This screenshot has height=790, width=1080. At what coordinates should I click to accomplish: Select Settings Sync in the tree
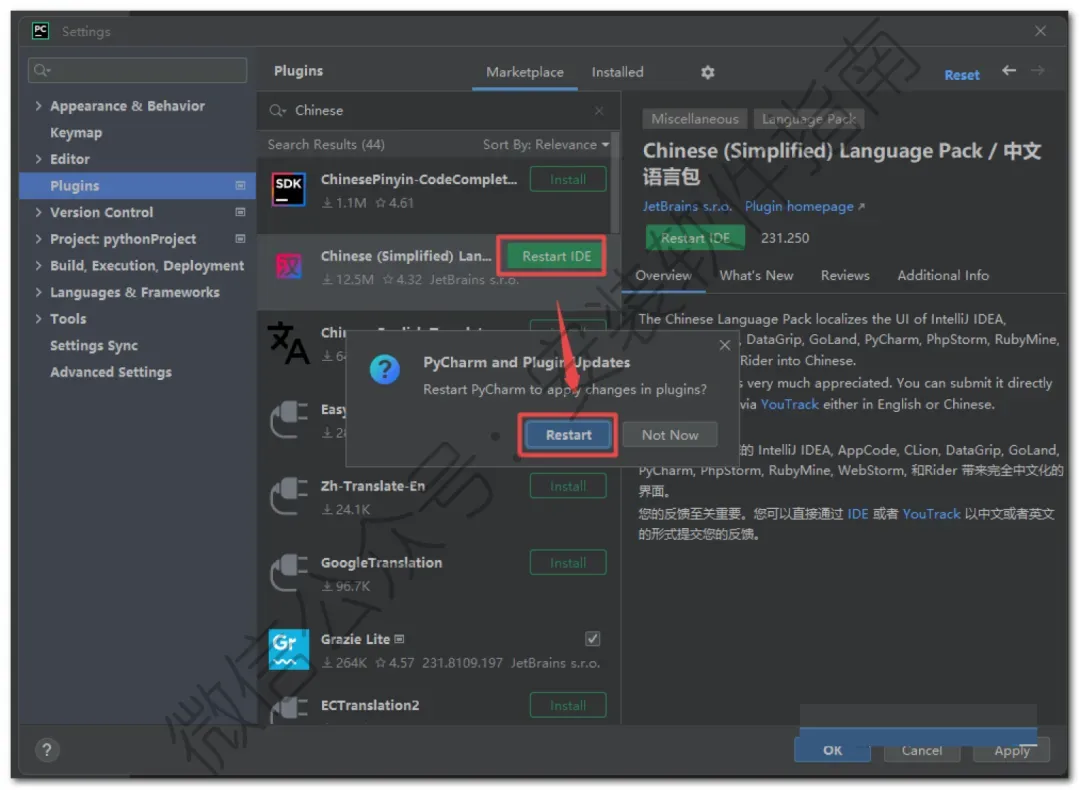coord(94,345)
